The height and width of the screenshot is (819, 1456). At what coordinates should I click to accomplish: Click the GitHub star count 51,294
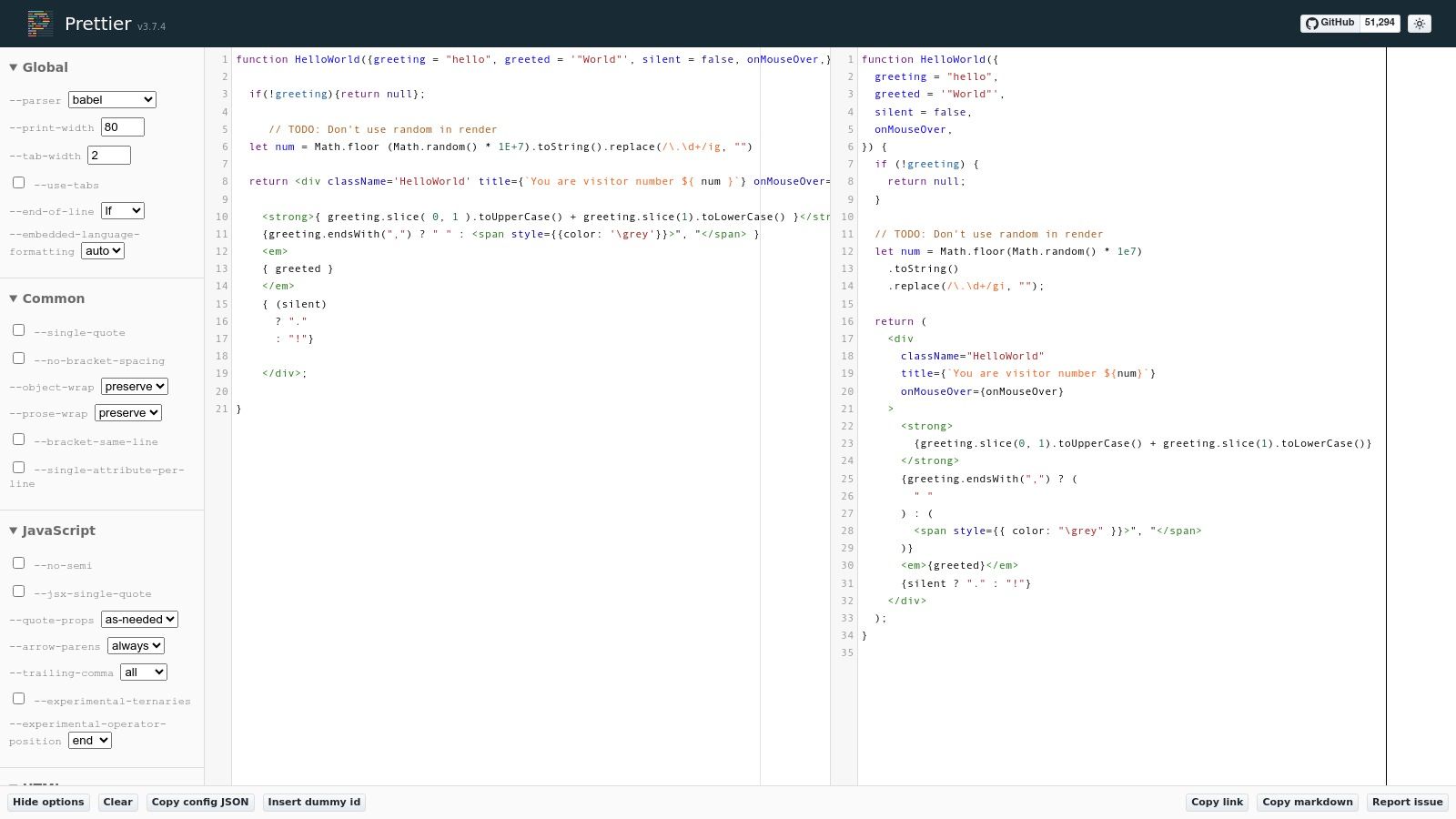[1380, 23]
